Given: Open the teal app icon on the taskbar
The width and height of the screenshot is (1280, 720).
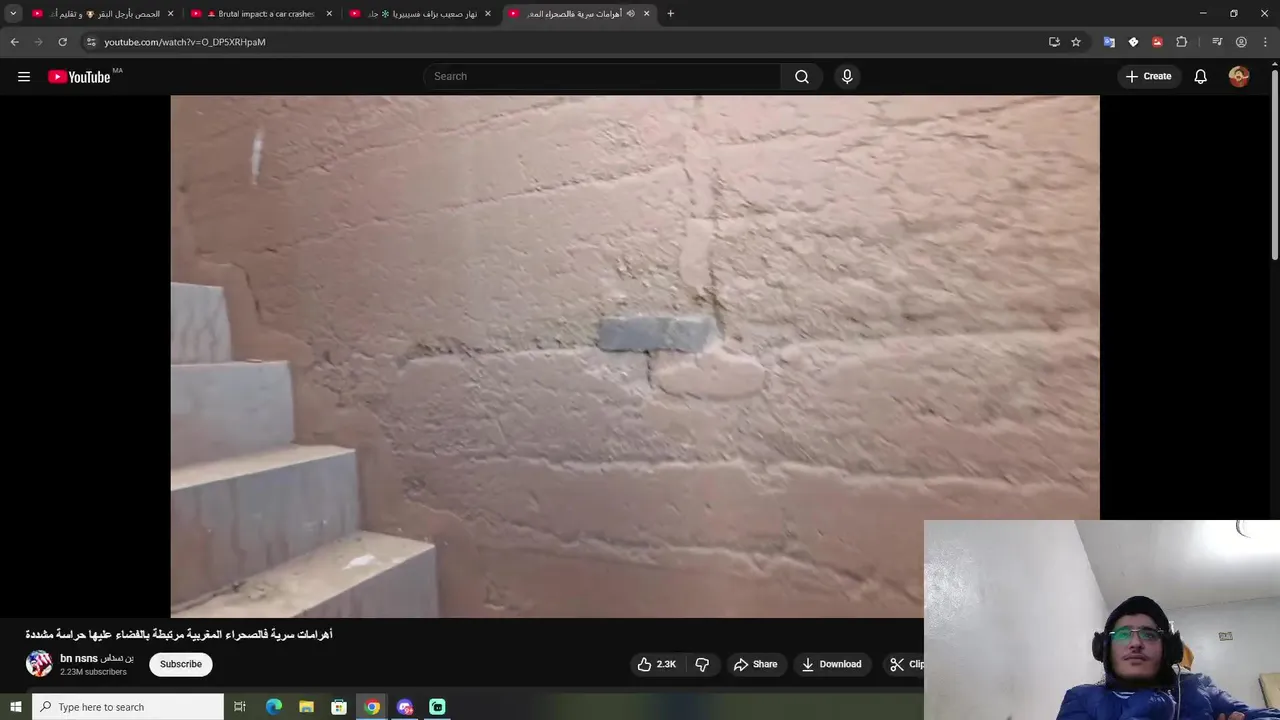Looking at the screenshot, I should [x=437, y=707].
